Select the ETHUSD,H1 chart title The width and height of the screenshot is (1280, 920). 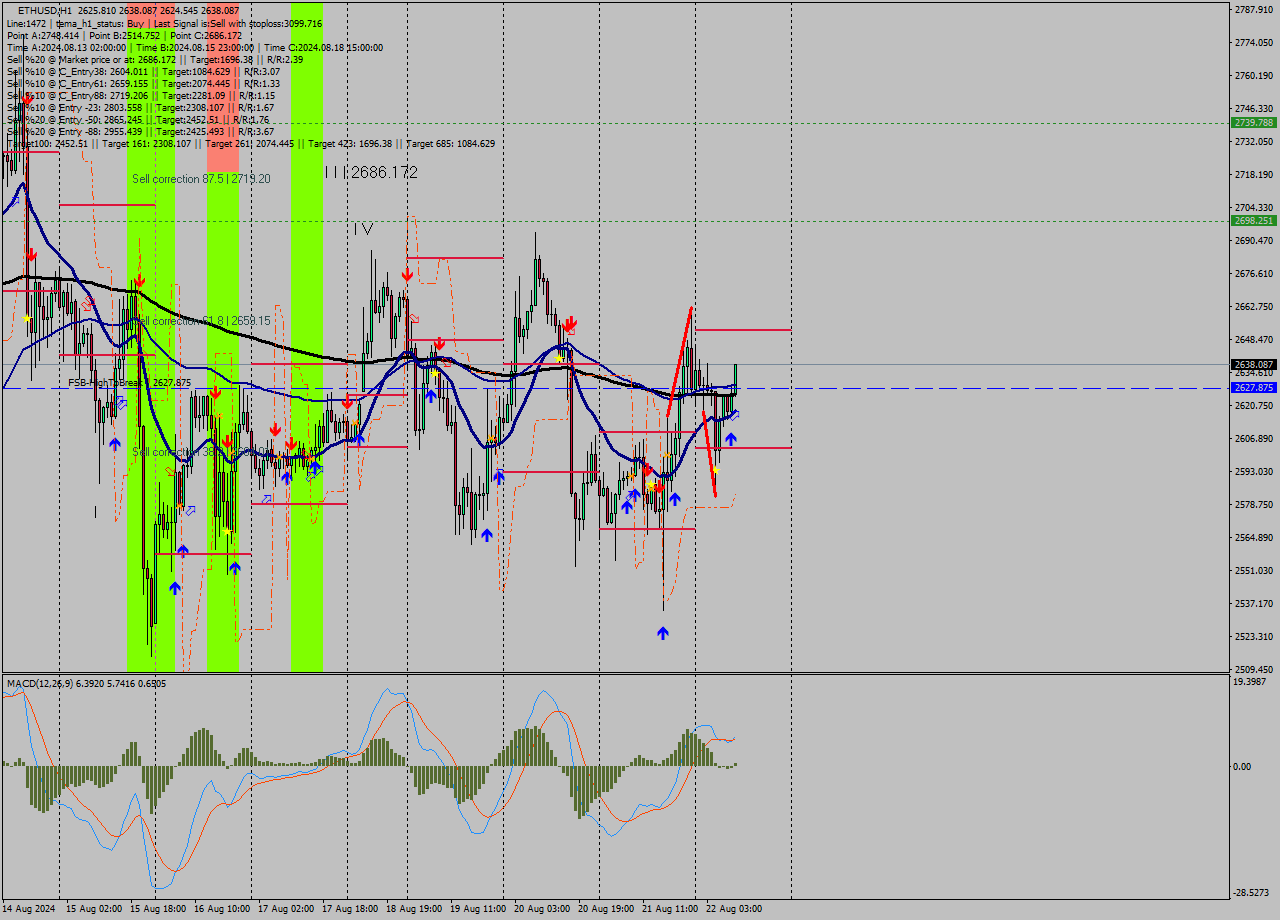click(x=44, y=10)
